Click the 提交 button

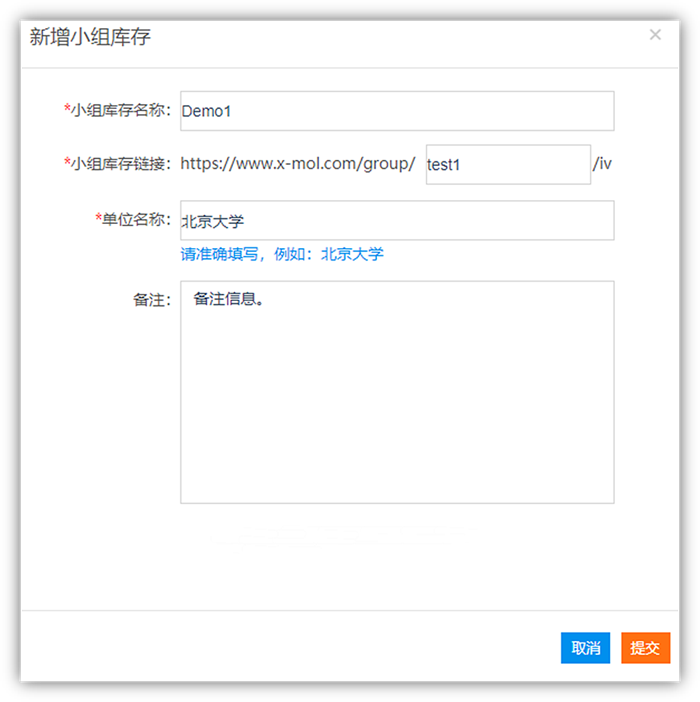[x=645, y=647]
